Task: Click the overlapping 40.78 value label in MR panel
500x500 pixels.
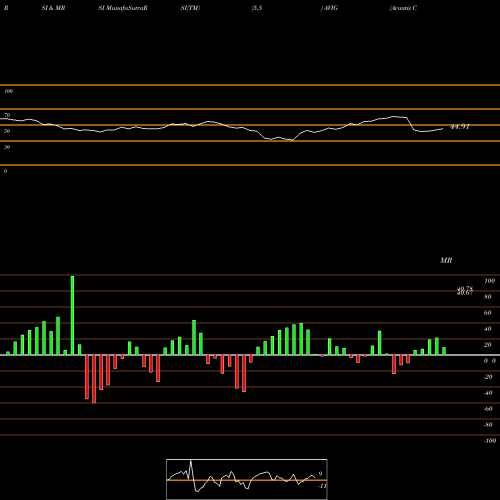Action: click(465, 289)
